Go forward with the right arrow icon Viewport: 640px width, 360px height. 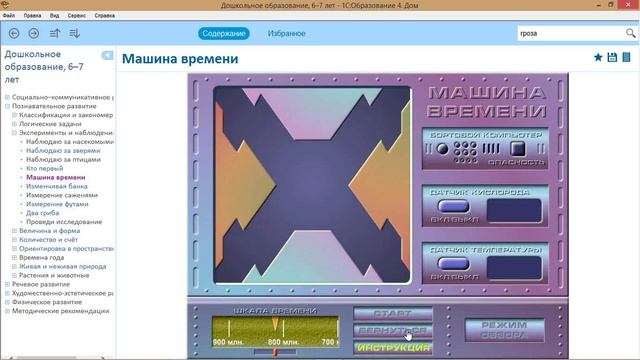coord(34,33)
